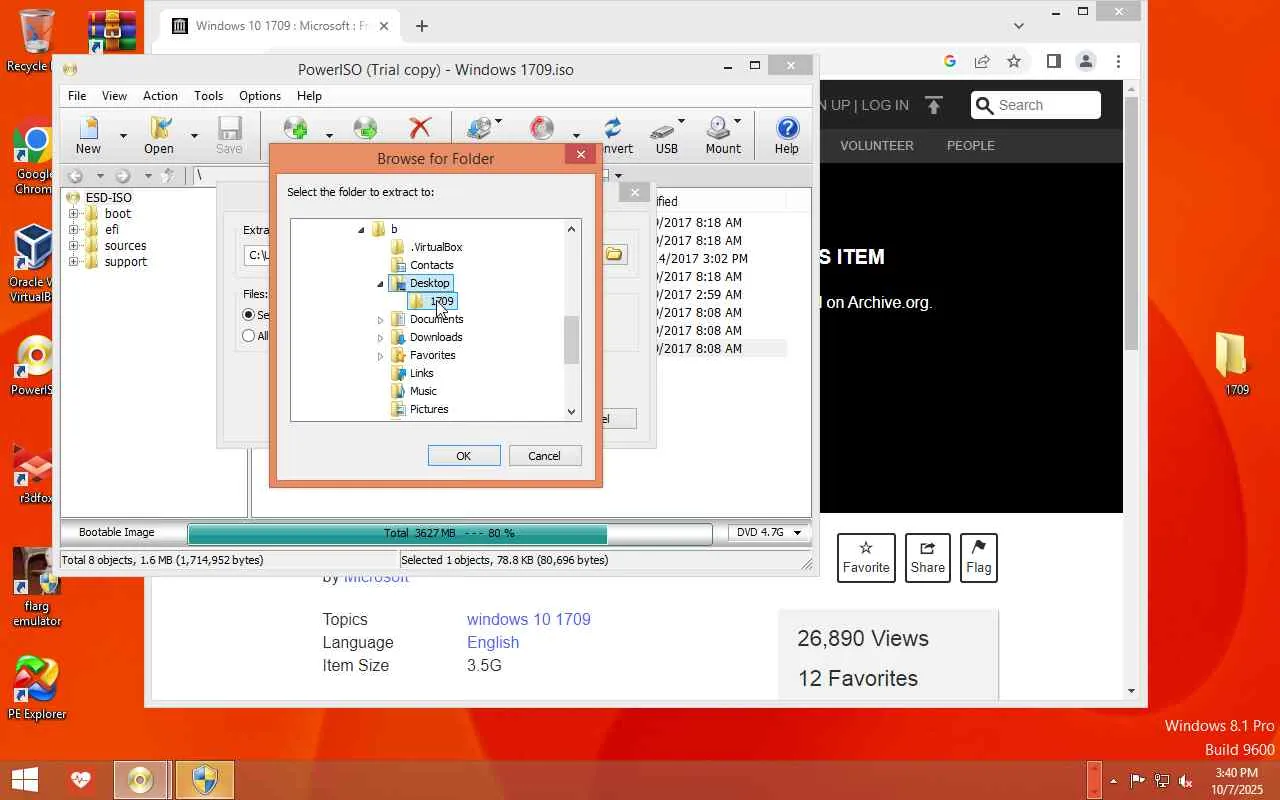The height and width of the screenshot is (800, 1280).
Task: Click the Burn red disc toolbar icon
Action: pyautogui.click(x=542, y=128)
